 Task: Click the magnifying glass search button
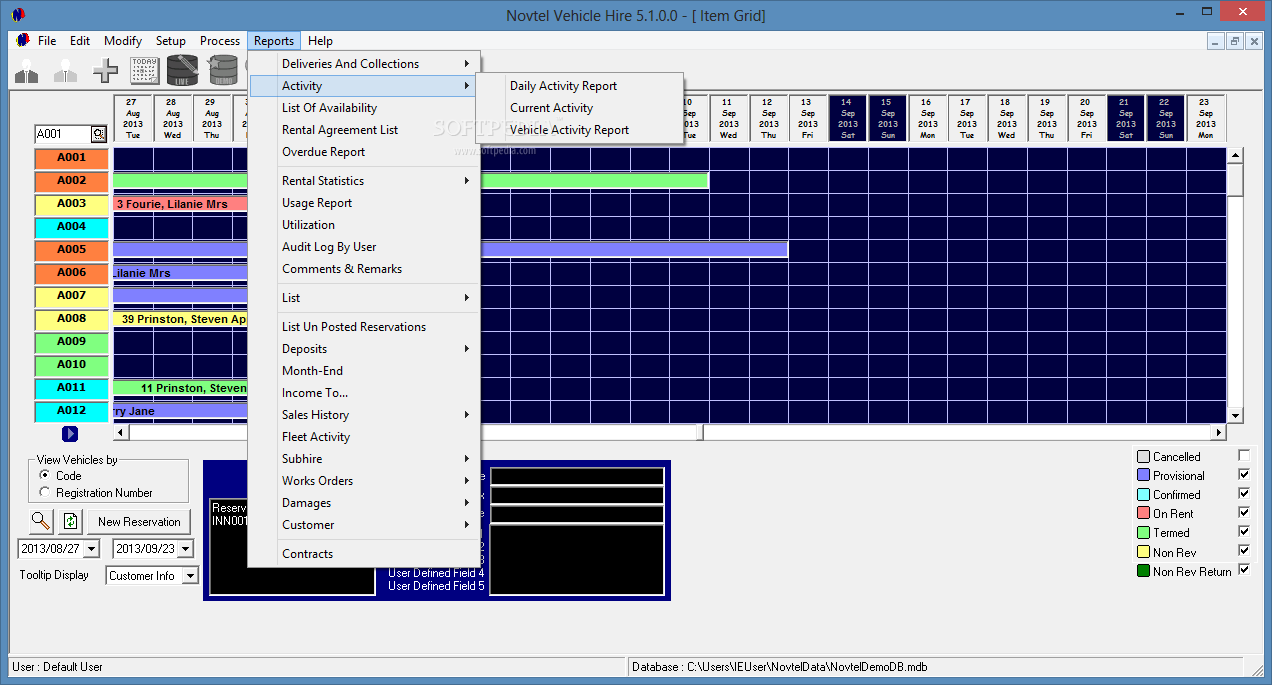41,521
